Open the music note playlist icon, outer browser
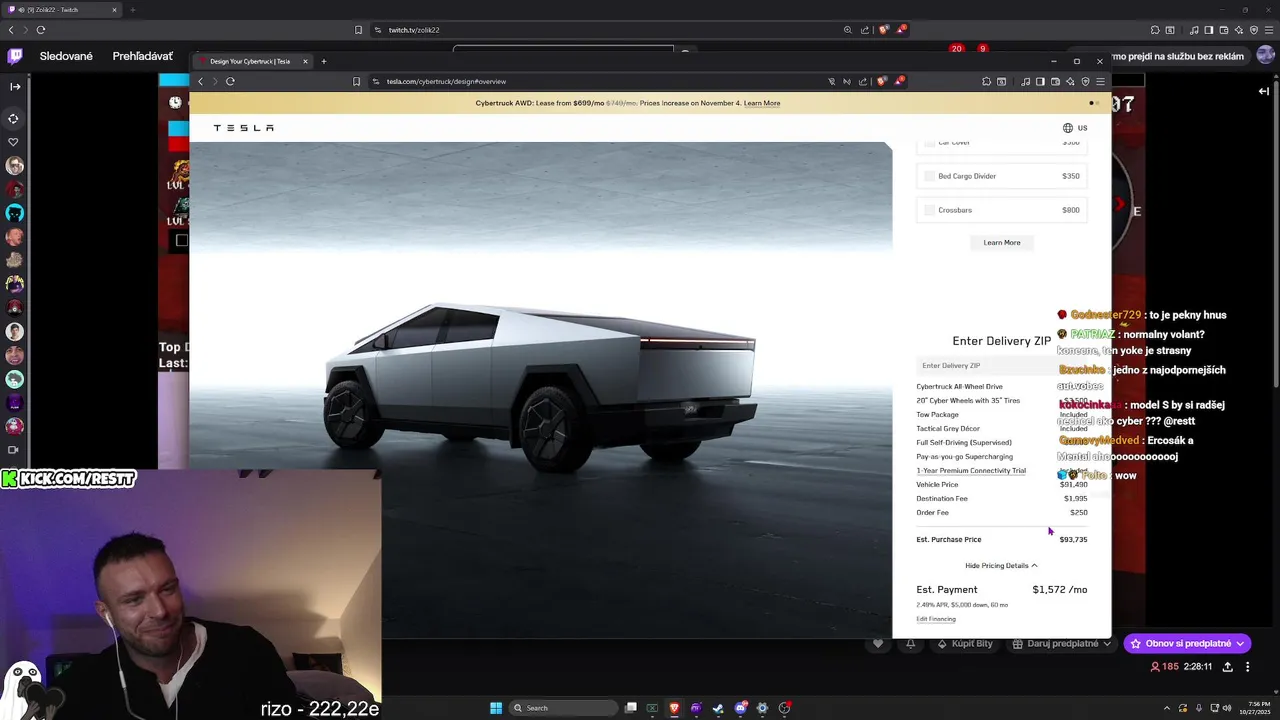 coord(1194,30)
